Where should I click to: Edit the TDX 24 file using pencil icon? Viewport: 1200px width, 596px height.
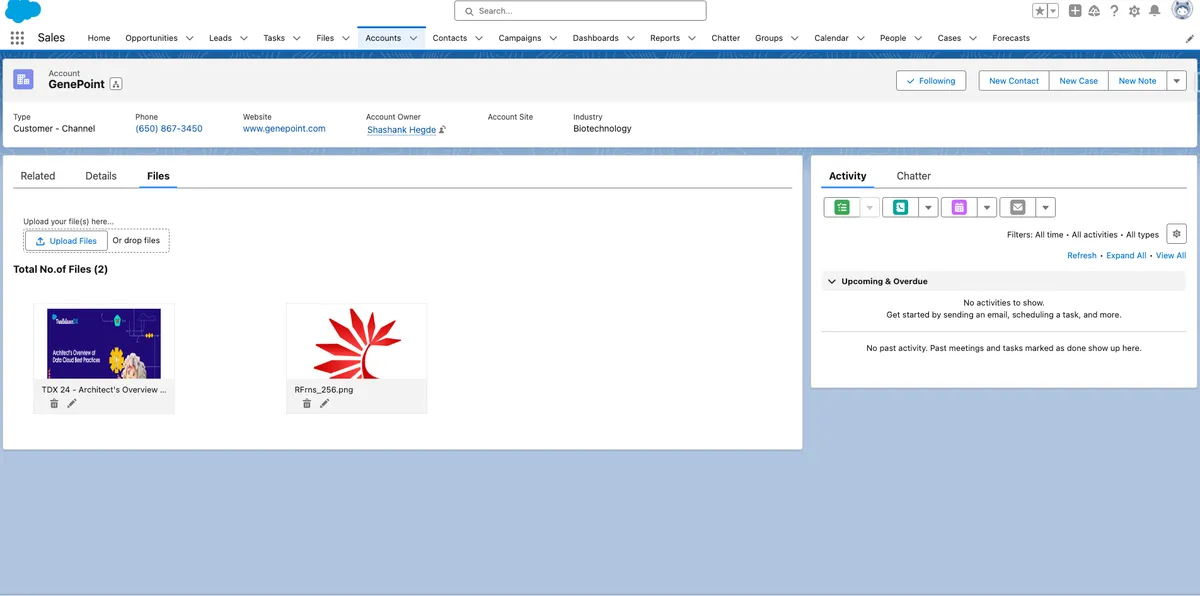[x=72, y=403]
